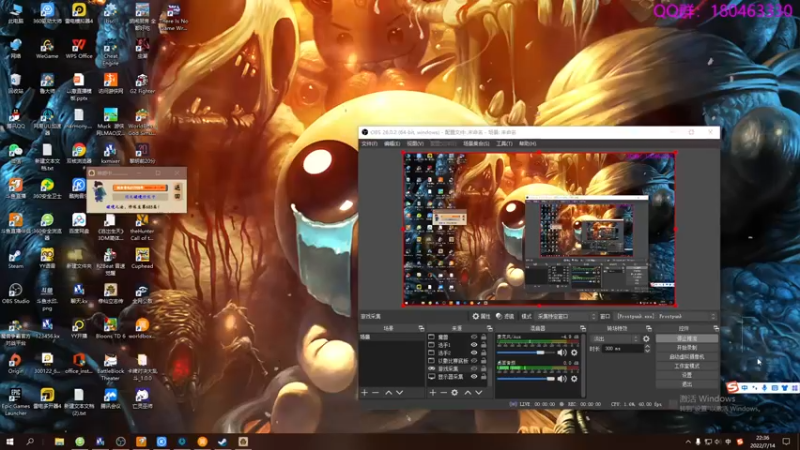
Task: Lock the 显示器采集 source
Action: [483, 377]
